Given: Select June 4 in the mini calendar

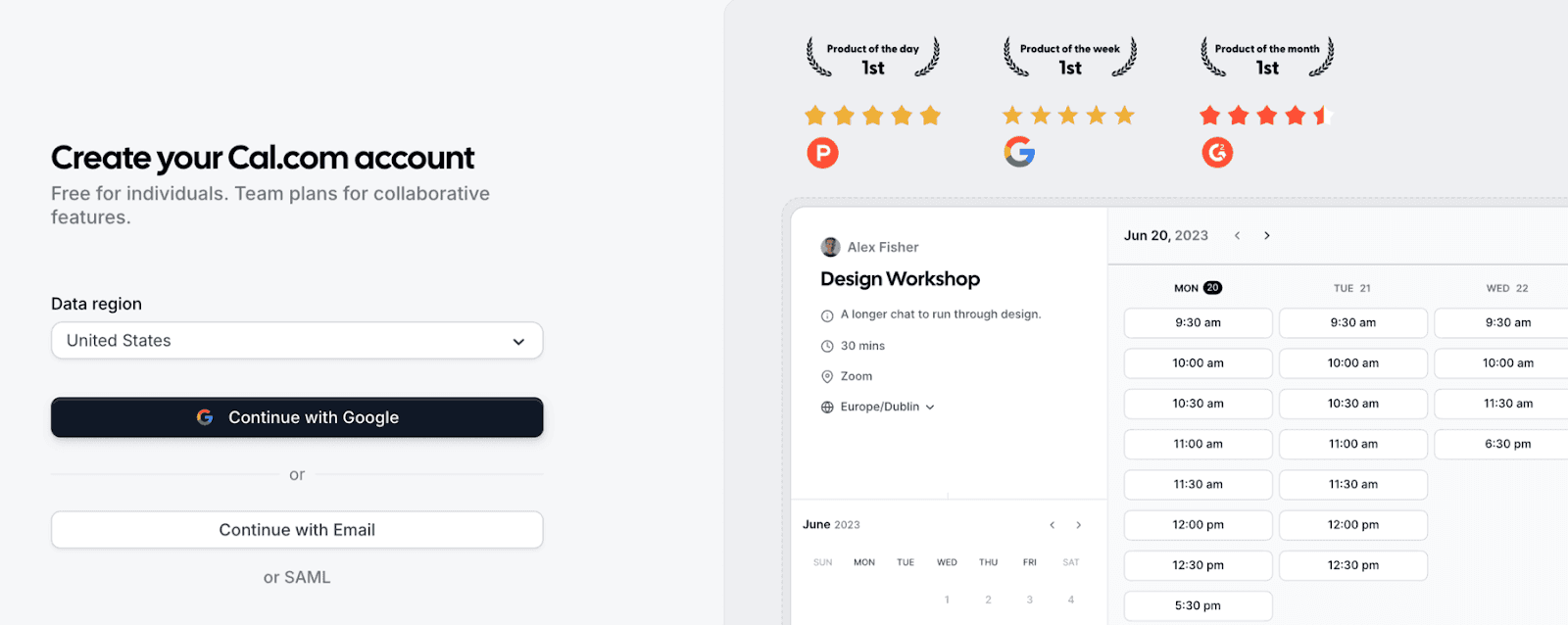Looking at the screenshot, I should coord(1071,600).
